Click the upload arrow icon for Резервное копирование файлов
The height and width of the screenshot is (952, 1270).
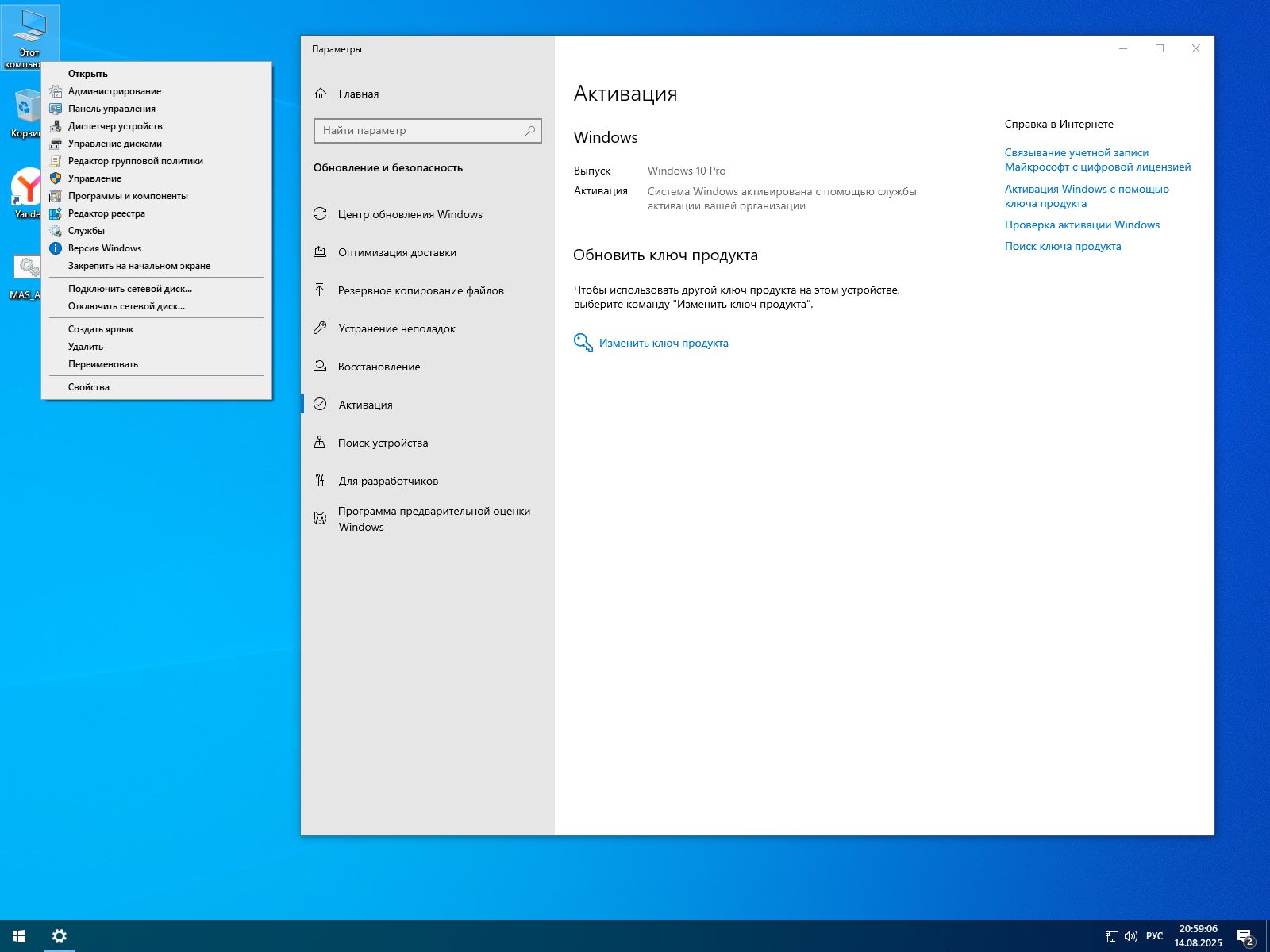coord(320,290)
